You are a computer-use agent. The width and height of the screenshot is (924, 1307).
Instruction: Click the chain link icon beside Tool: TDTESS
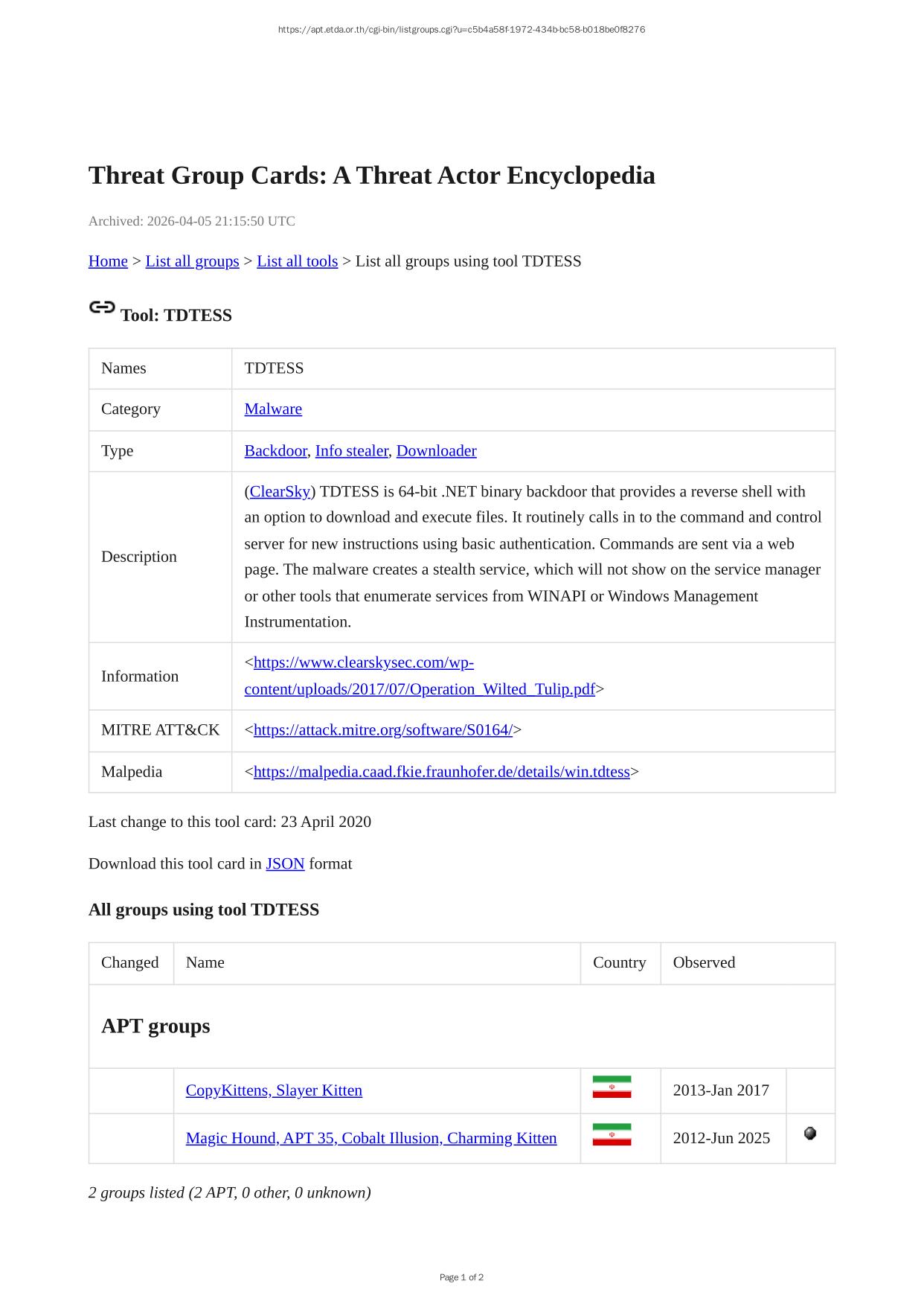[x=102, y=307]
